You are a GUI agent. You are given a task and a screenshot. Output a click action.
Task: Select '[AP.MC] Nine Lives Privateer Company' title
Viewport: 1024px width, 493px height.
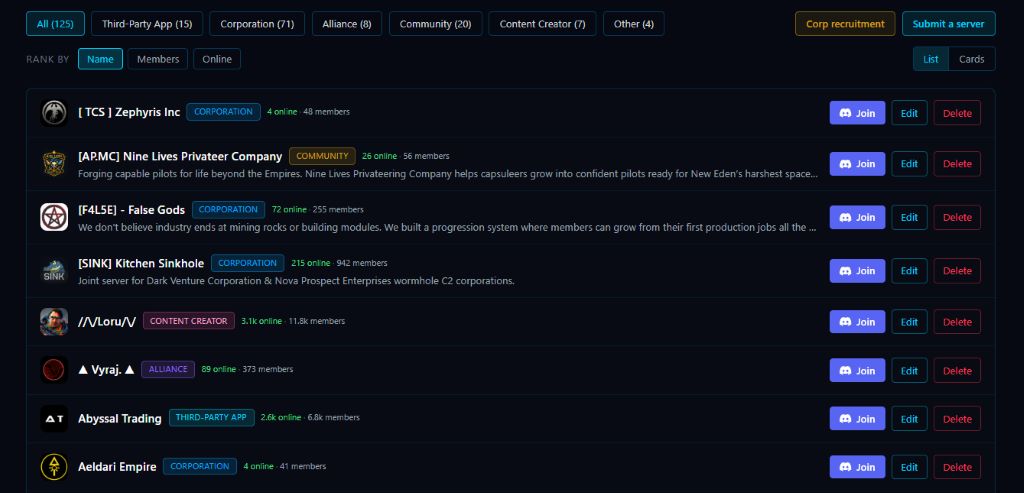tap(180, 157)
